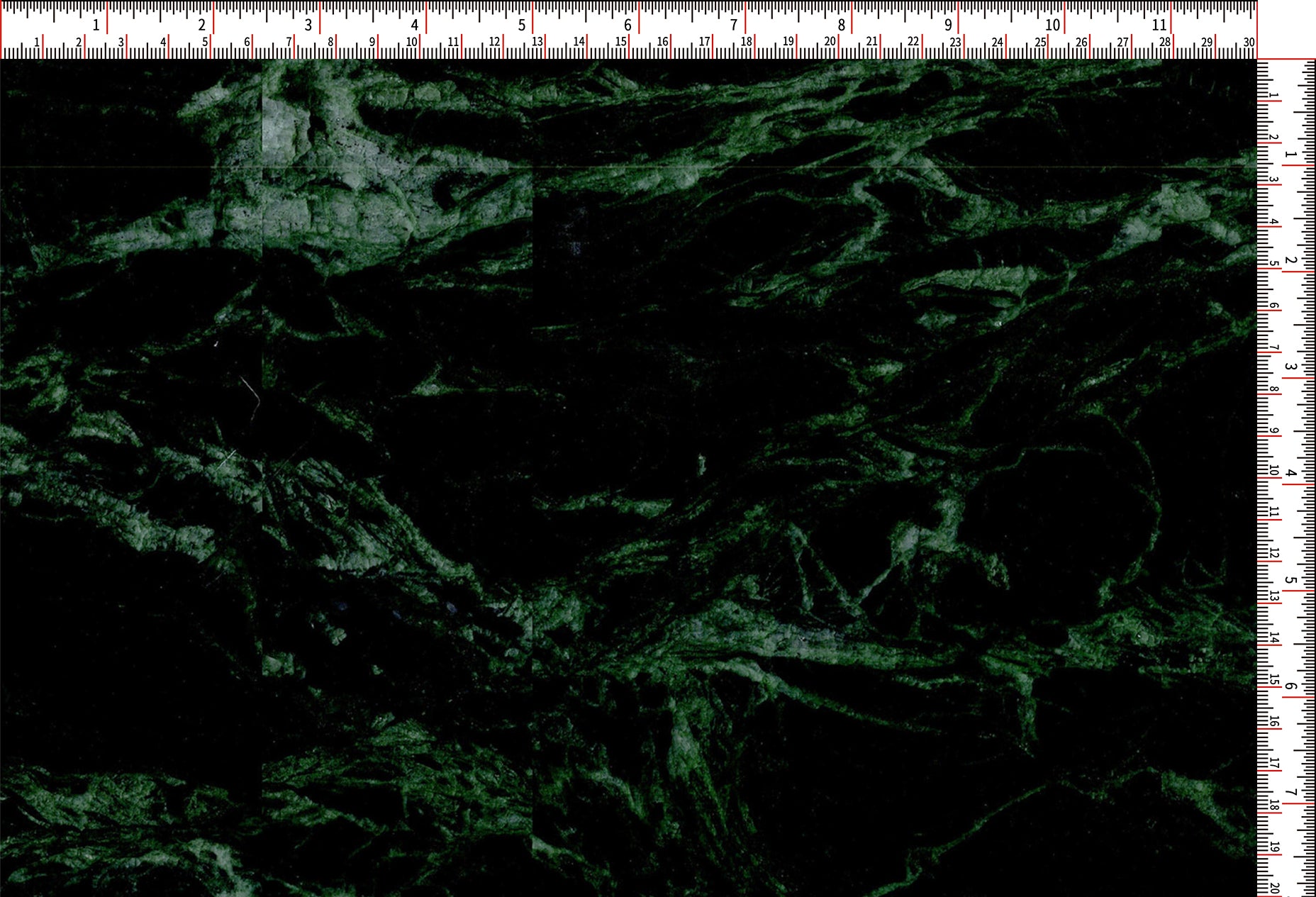
Task: Click the marble texture image
Action: click(628, 478)
